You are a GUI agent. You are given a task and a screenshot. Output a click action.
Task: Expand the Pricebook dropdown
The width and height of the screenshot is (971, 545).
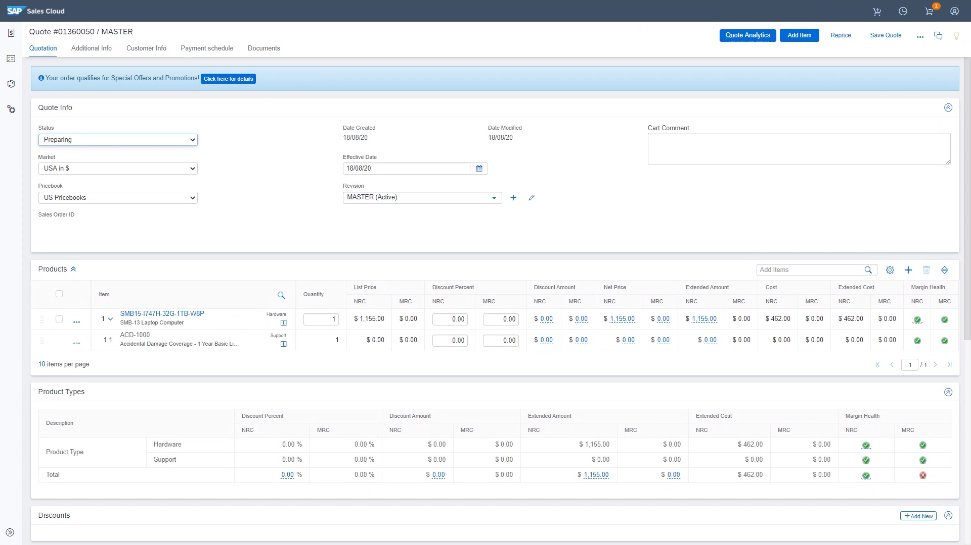coord(118,198)
